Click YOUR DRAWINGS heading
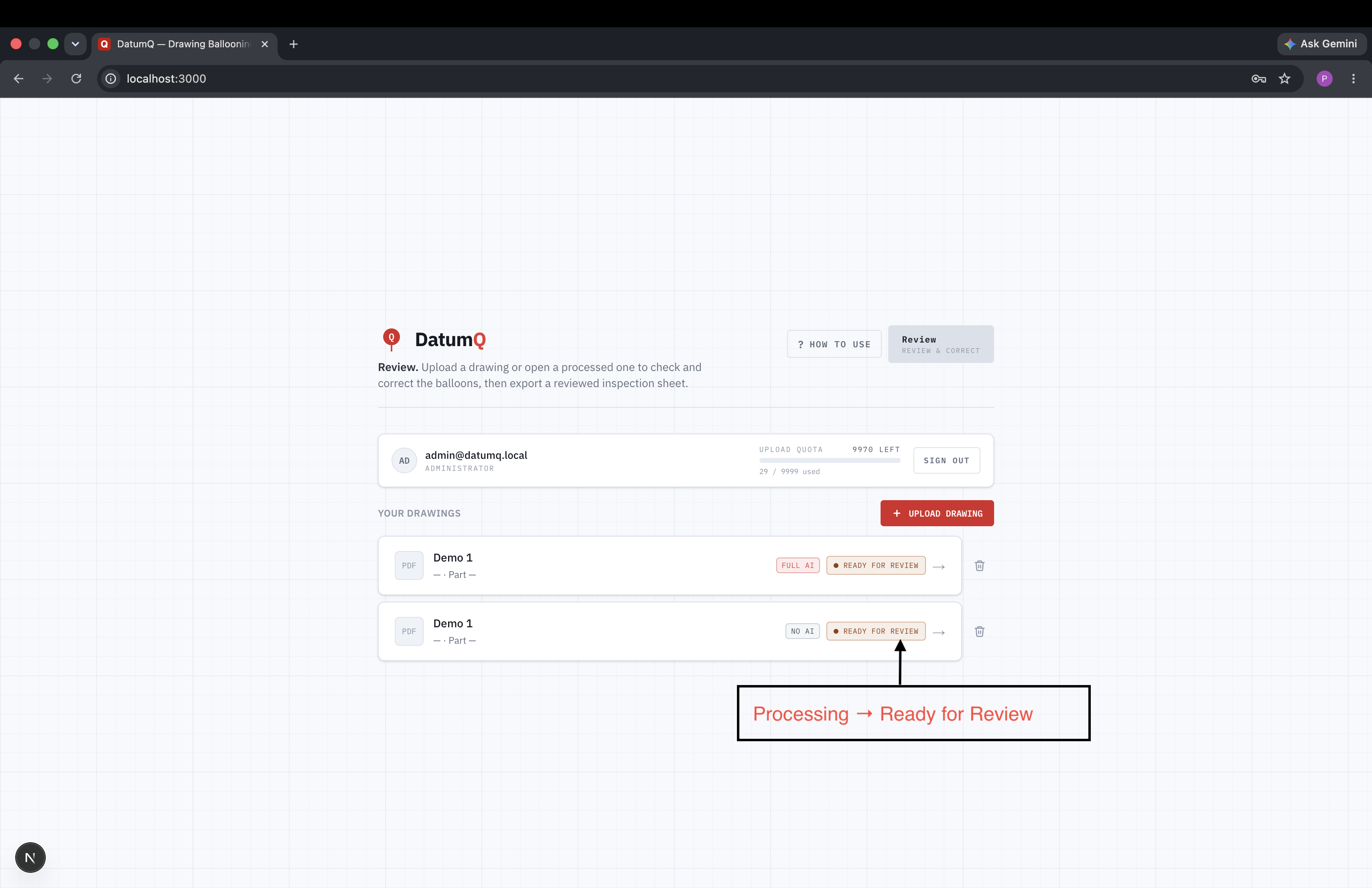This screenshot has width=1372, height=888. pos(419,513)
